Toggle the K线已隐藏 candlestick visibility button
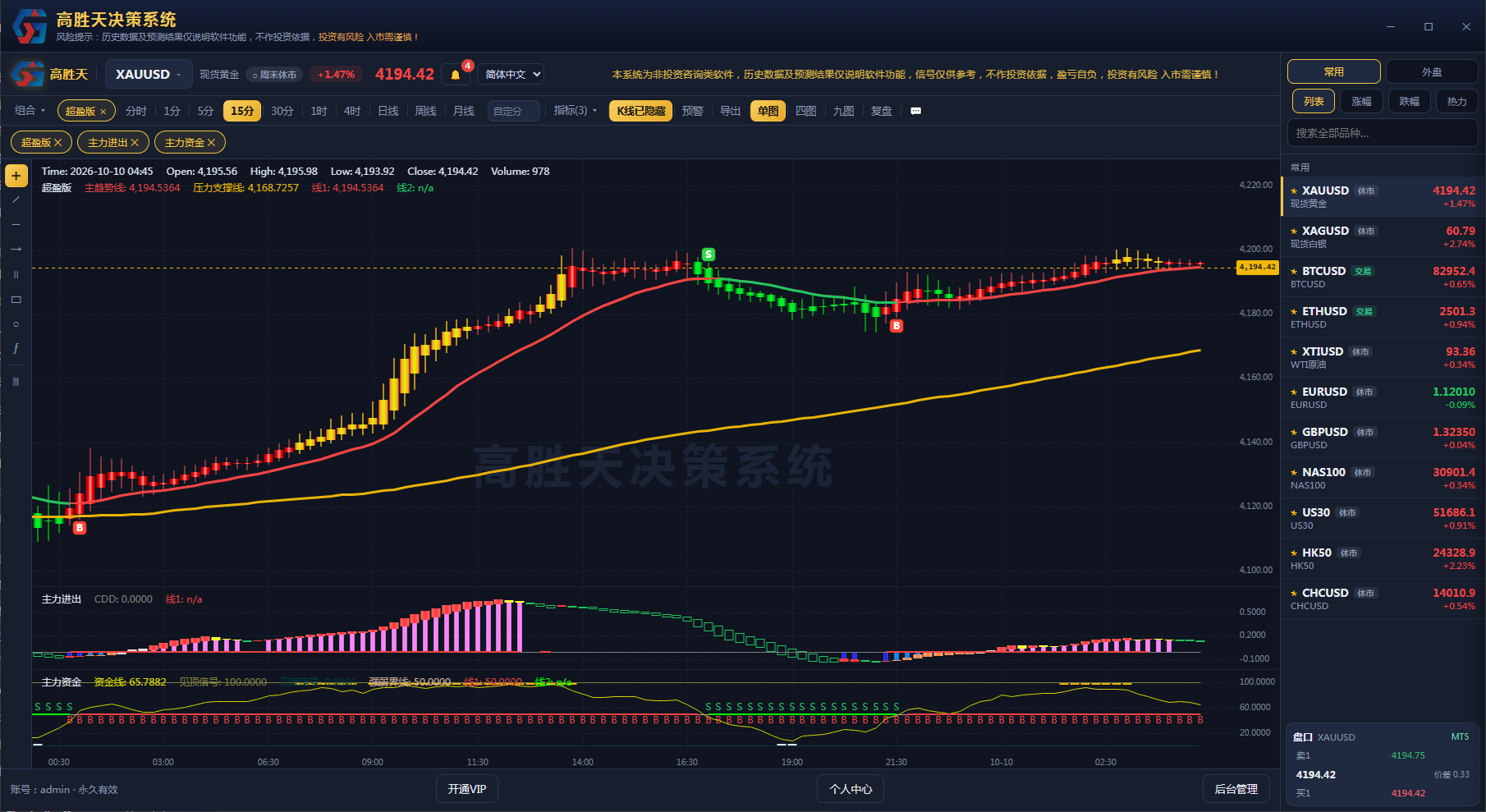 point(640,111)
